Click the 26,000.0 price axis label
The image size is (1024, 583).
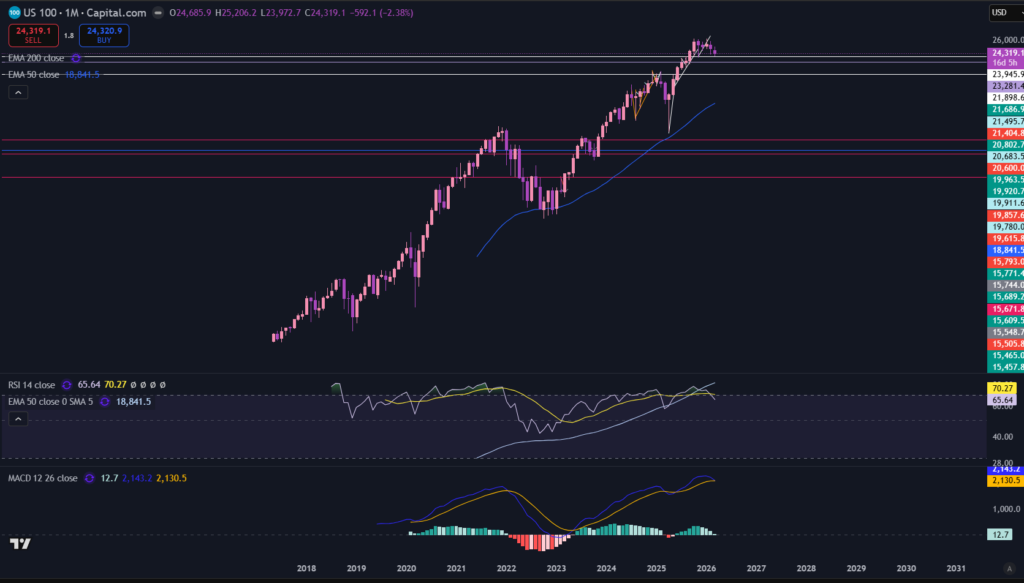pyautogui.click(x=1007, y=40)
